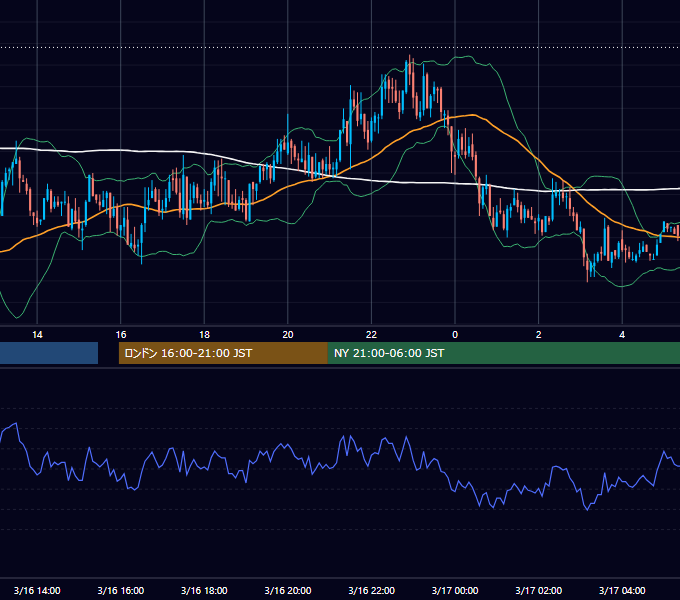Click hour label 18 under the candlestick chart
Viewport: 680px width, 600px height.
204,335
